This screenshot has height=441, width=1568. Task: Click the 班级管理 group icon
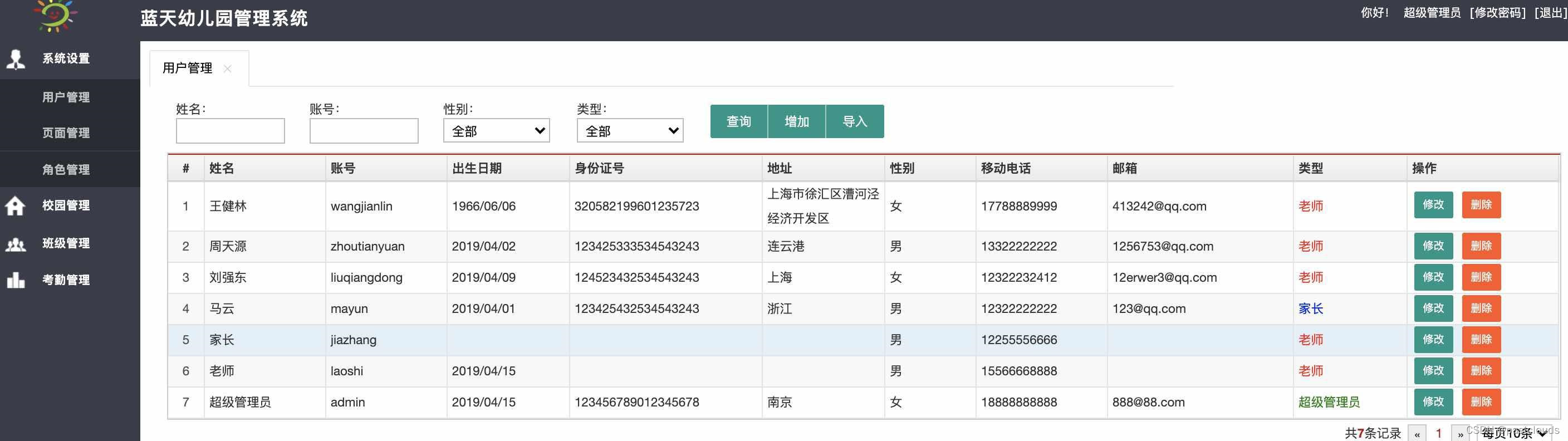[15, 244]
